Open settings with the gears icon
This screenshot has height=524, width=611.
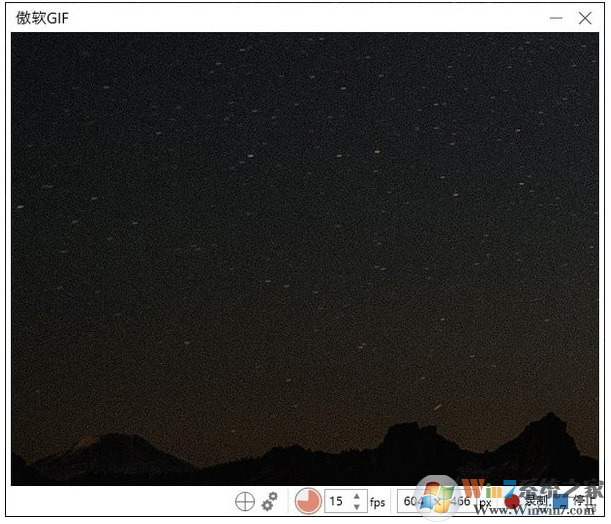269,502
